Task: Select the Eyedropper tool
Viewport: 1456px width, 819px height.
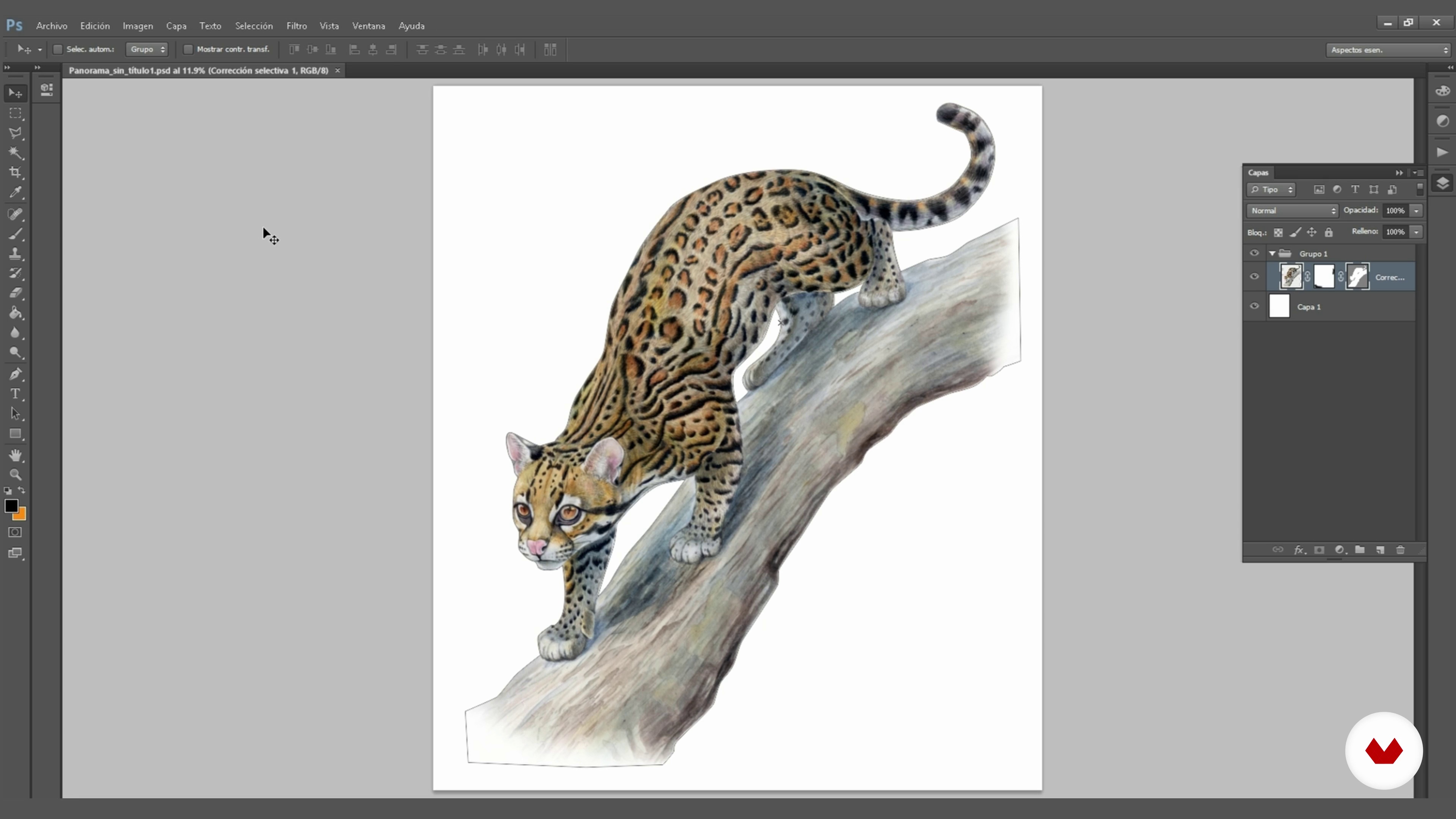Action: (15, 192)
